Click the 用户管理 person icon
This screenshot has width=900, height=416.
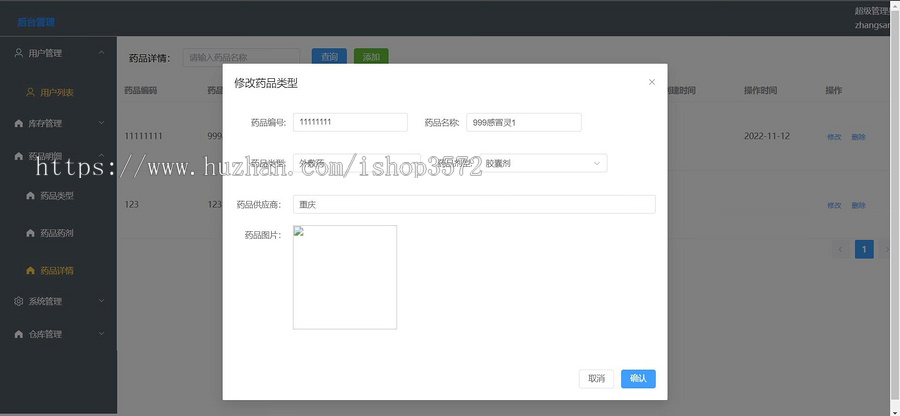[19, 53]
